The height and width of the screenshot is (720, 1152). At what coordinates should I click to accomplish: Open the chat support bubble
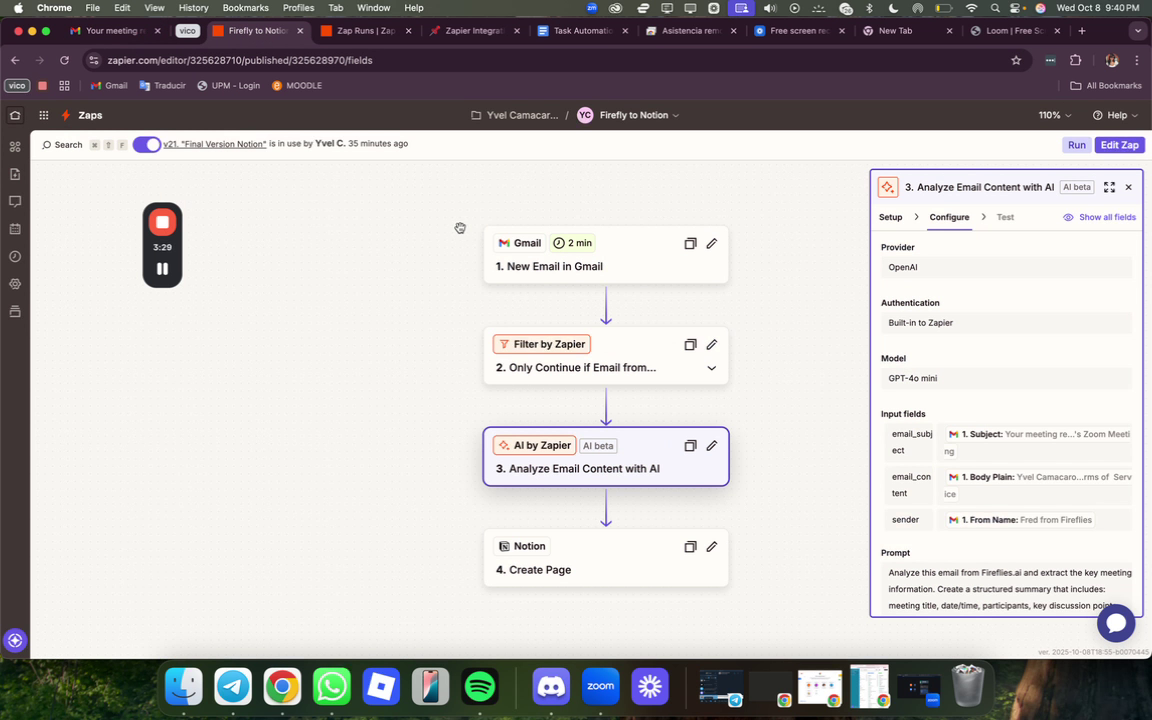(1116, 623)
